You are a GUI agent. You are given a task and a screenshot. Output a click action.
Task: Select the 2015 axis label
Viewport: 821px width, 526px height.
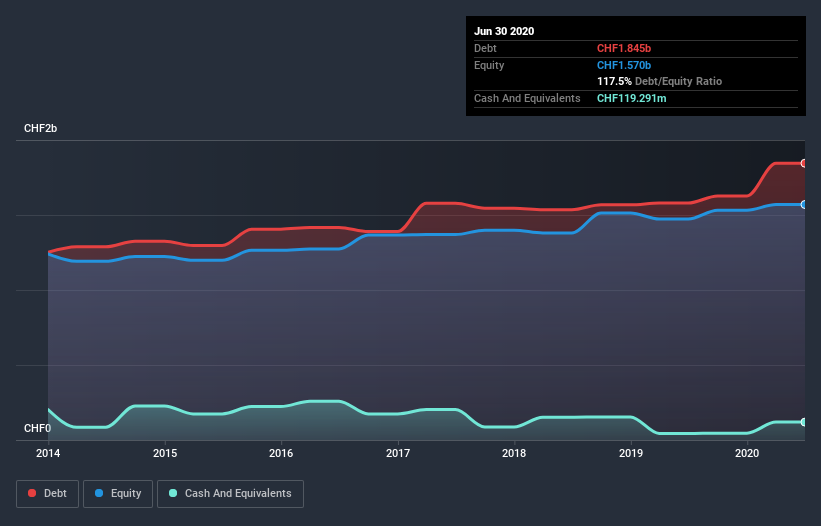click(165, 453)
